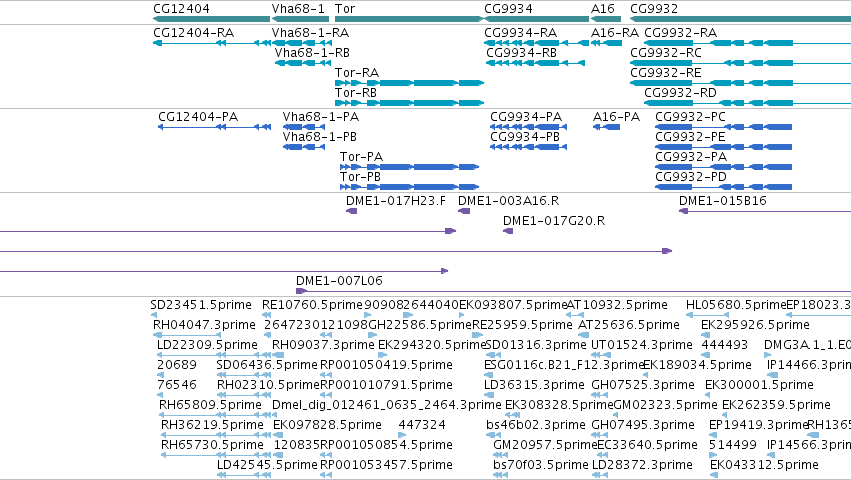Image resolution: width=851 pixels, height=480 pixels.
Task: Click the A16-PA protein label
Action: point(617,117)
